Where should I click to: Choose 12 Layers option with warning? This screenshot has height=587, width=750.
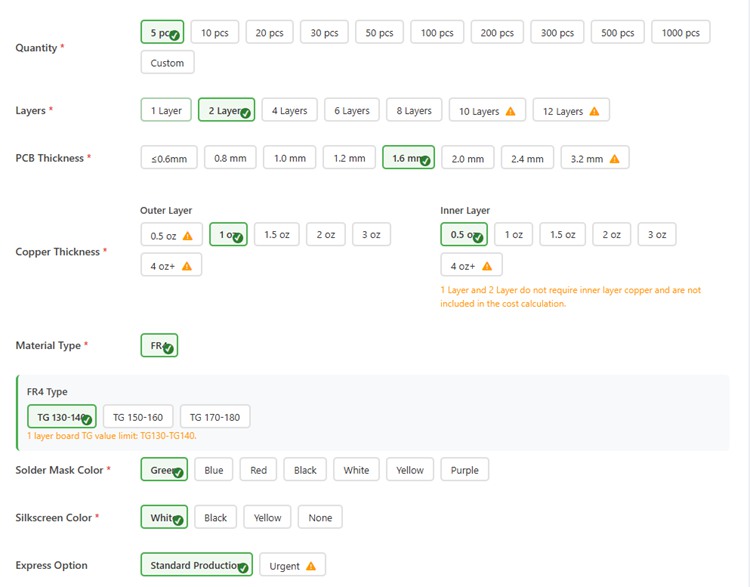(x=571, y=110)
